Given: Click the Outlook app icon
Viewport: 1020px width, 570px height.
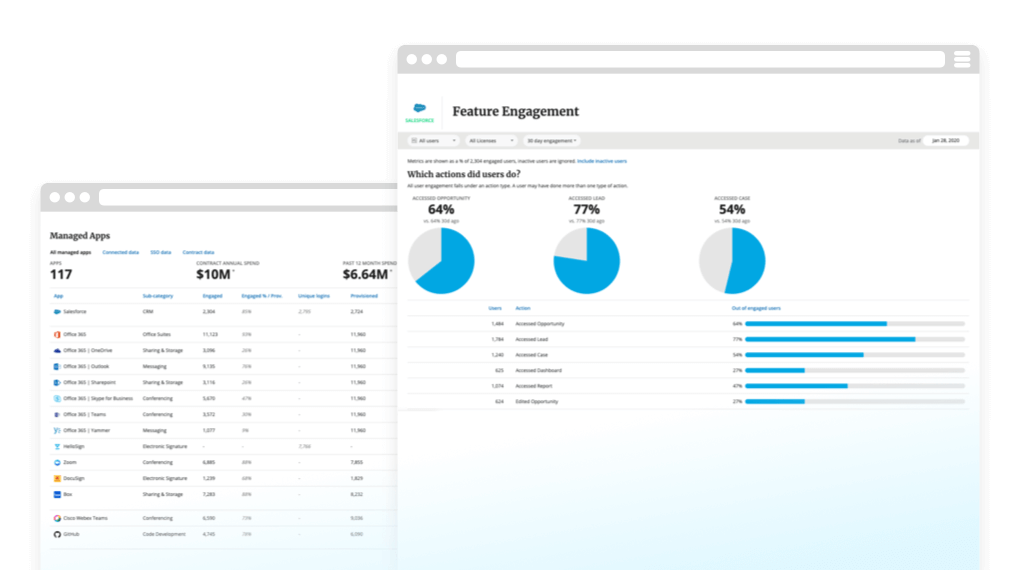Looking at the screenshot, I should [x=57, y=366].
